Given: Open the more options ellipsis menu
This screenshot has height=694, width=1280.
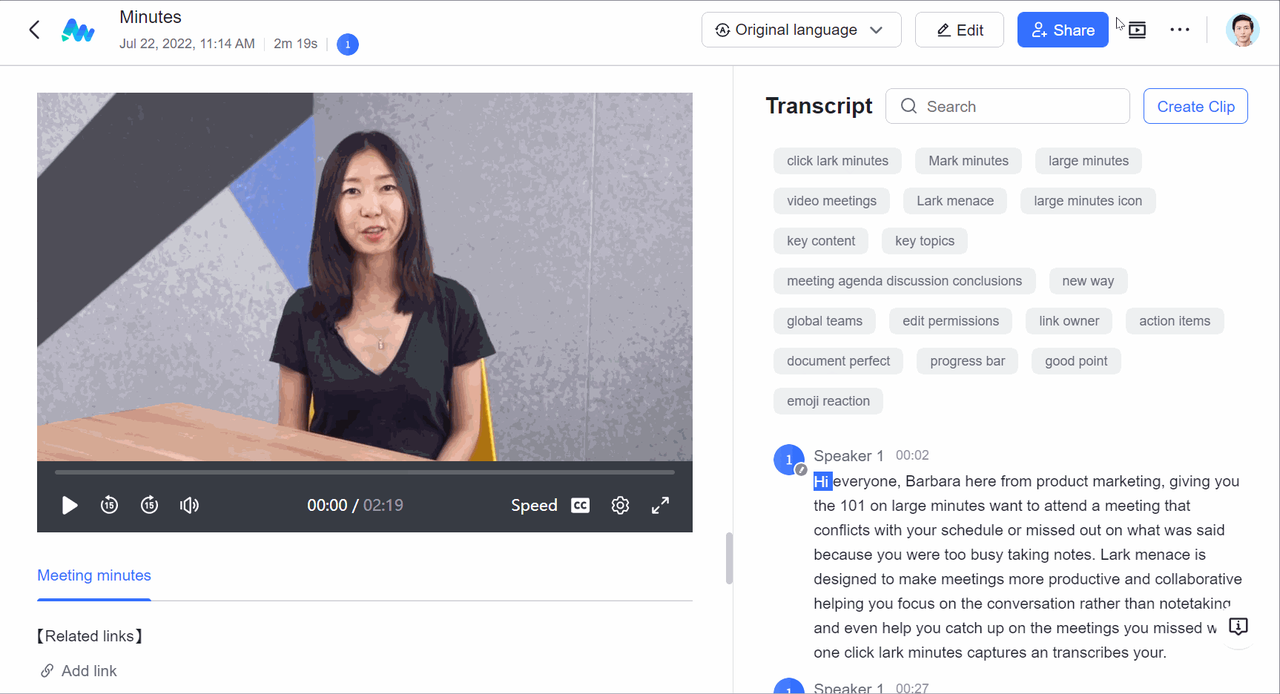Looking at the screenshot, I should [1180, 30].
